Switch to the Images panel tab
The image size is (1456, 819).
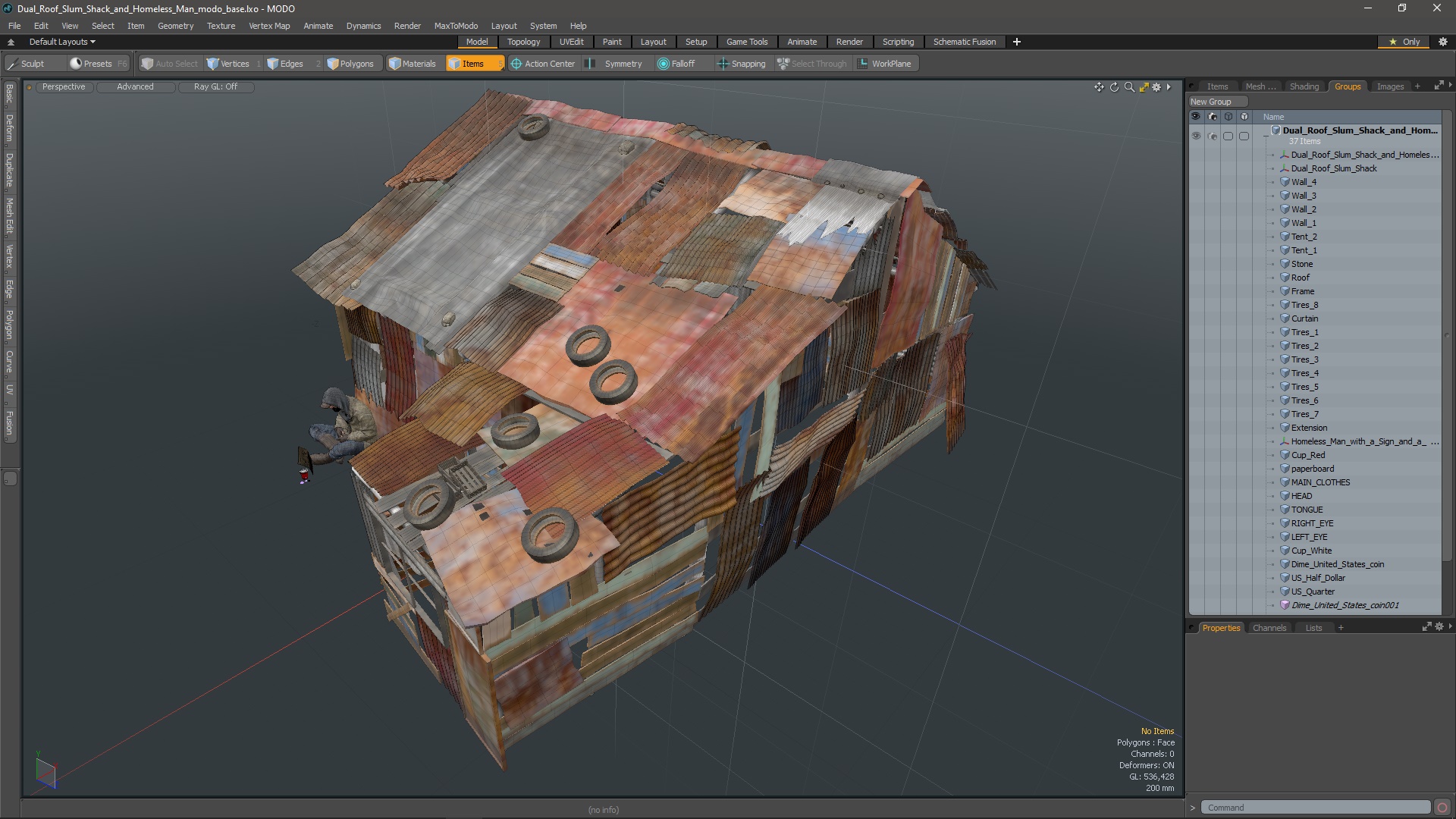pyautogui.click(x=1390, y=86)
